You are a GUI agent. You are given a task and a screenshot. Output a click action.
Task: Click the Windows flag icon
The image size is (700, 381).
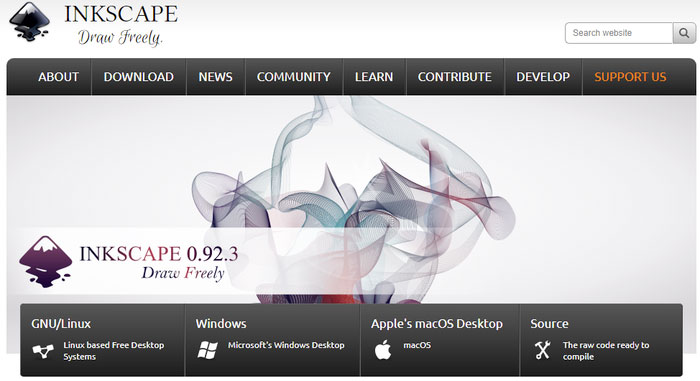point(208,350)
